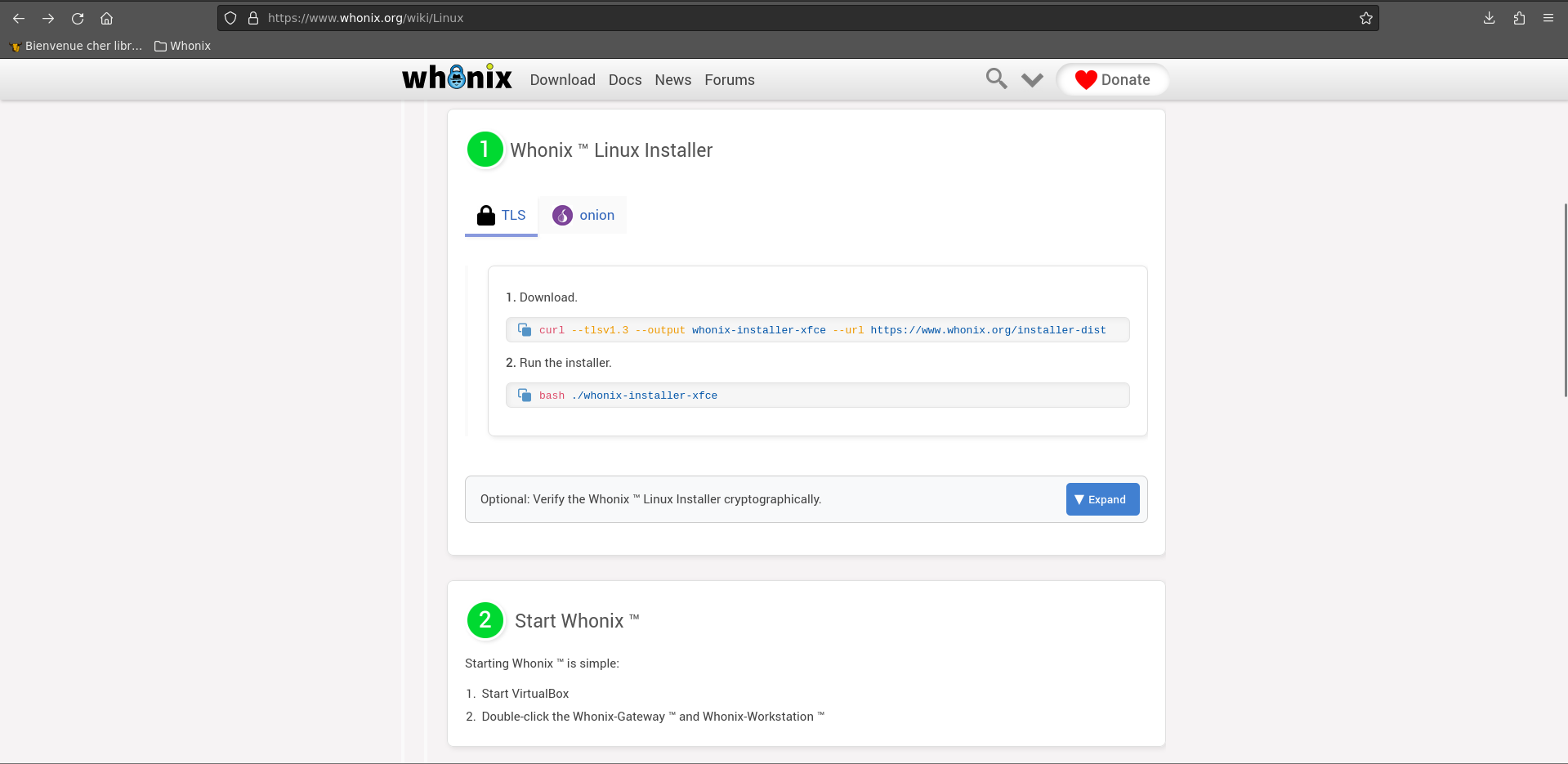This screenshot has width=1568, height=764.
Task: Go forward to the next page
Action: coord(48,18)
